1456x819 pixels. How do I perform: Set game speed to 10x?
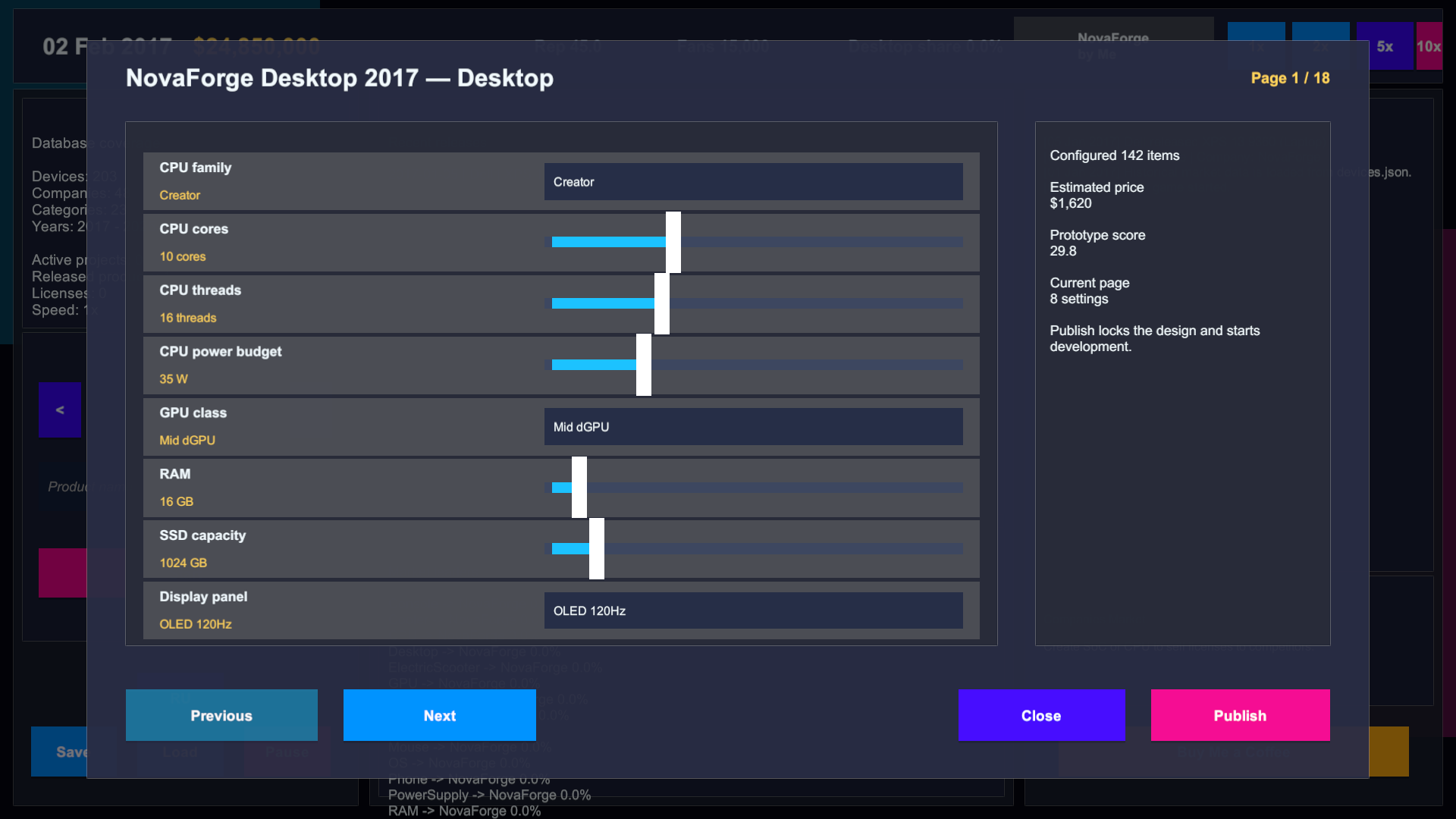(x=1429, y=46)
